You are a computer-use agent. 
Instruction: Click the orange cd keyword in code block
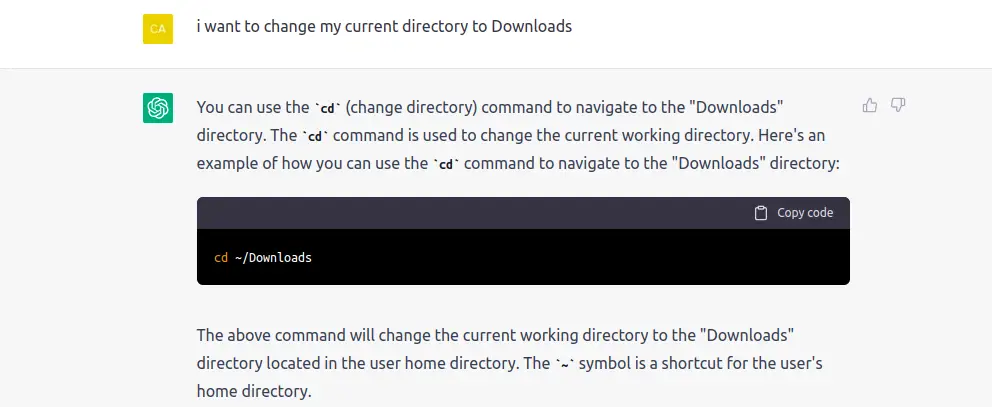(x=221, y=258)
